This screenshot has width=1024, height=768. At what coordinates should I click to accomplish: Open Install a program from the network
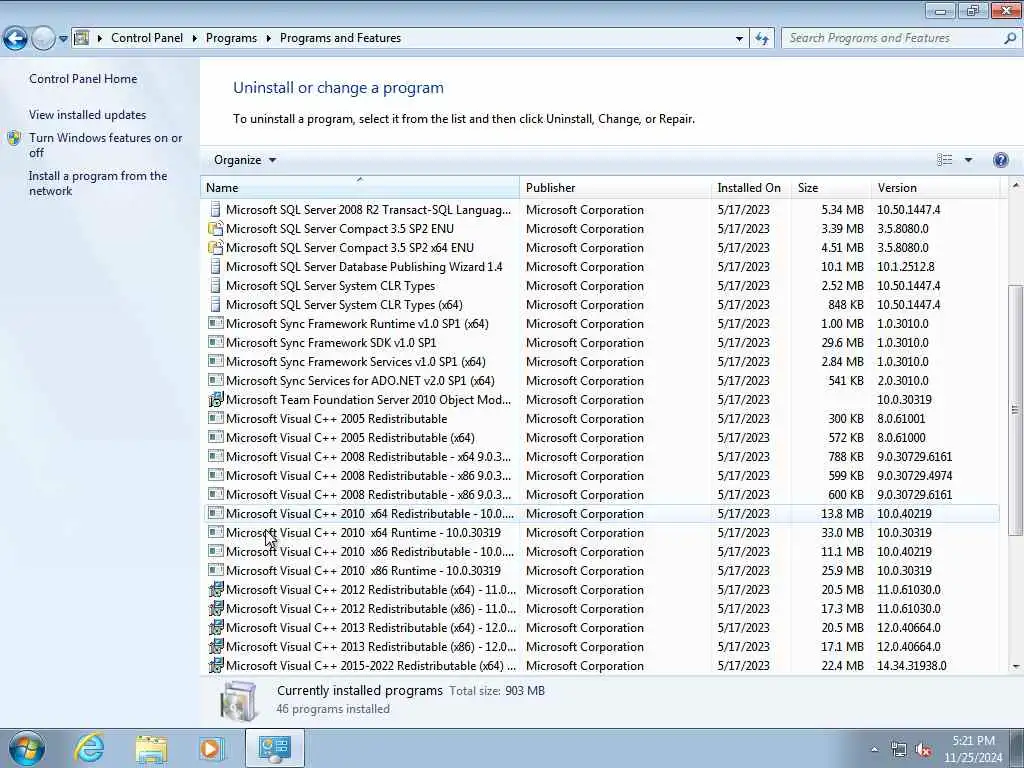(x=98, y=184)
